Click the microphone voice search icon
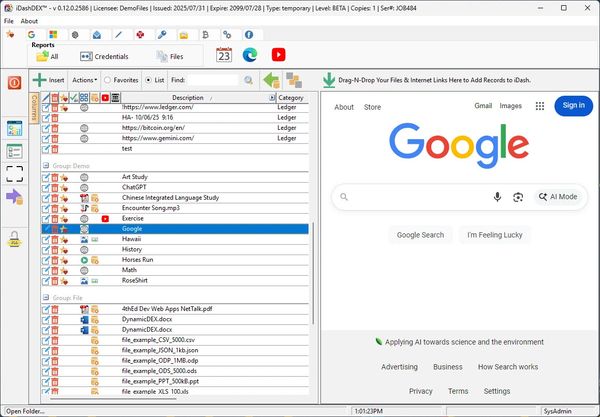600x417 pixels. click(497, 197)
